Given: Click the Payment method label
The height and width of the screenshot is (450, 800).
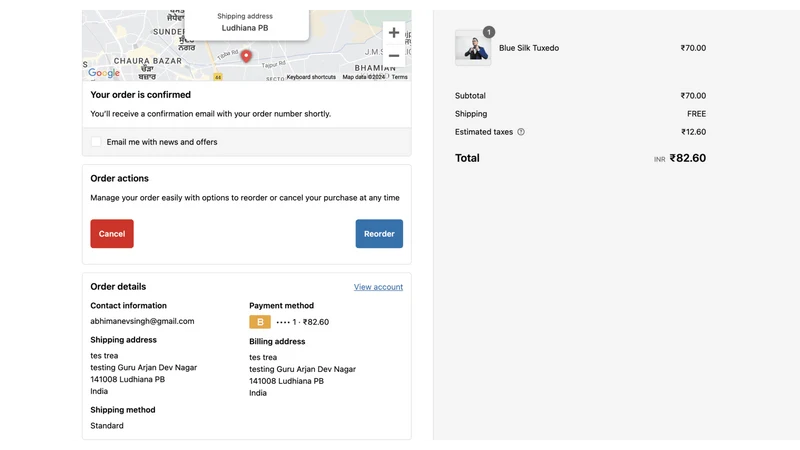Looking at the screenshot, I should click(x=281, y=306).
